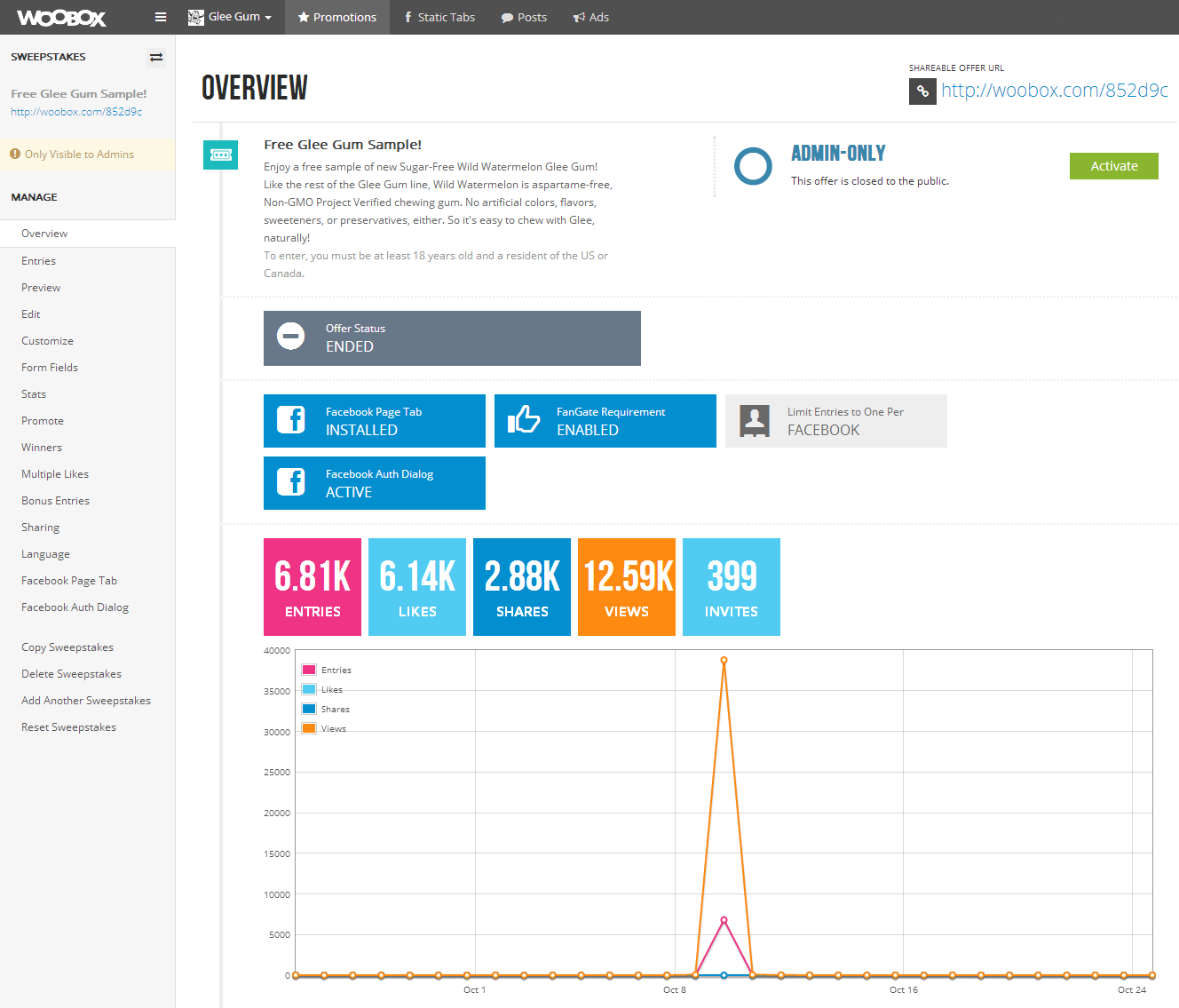Click the 6.14K Likes stat box
Image resolution: width=1179 pixels, height=1008 pixels.
[417, 587]
